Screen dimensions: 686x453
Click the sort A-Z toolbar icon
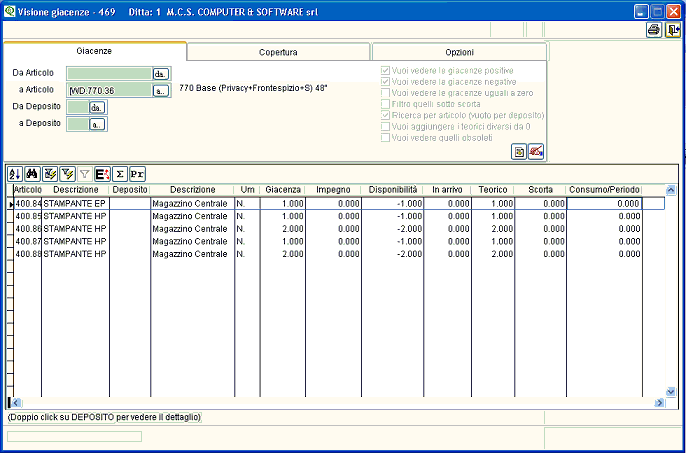point(15,174)
